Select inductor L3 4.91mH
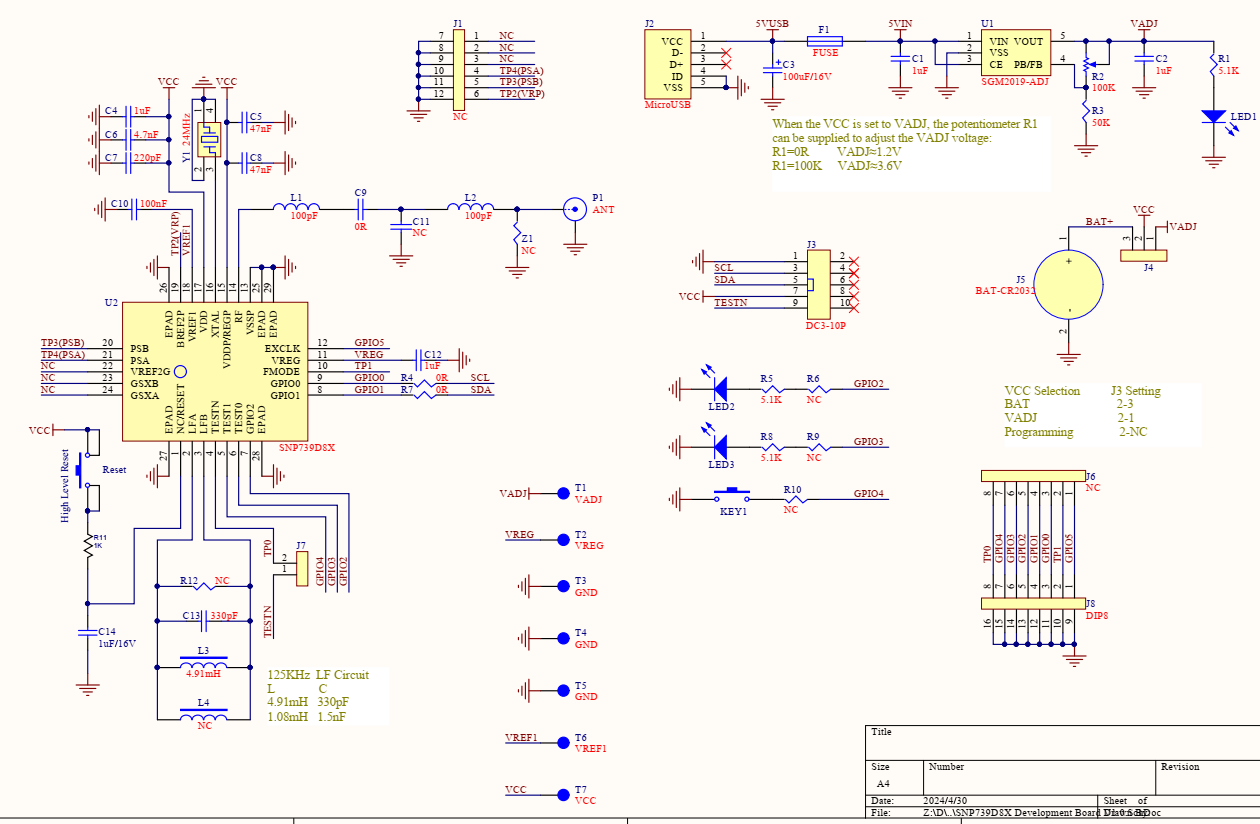The height and width of the screenshot is (824, 1260). (x=204, y=661)
